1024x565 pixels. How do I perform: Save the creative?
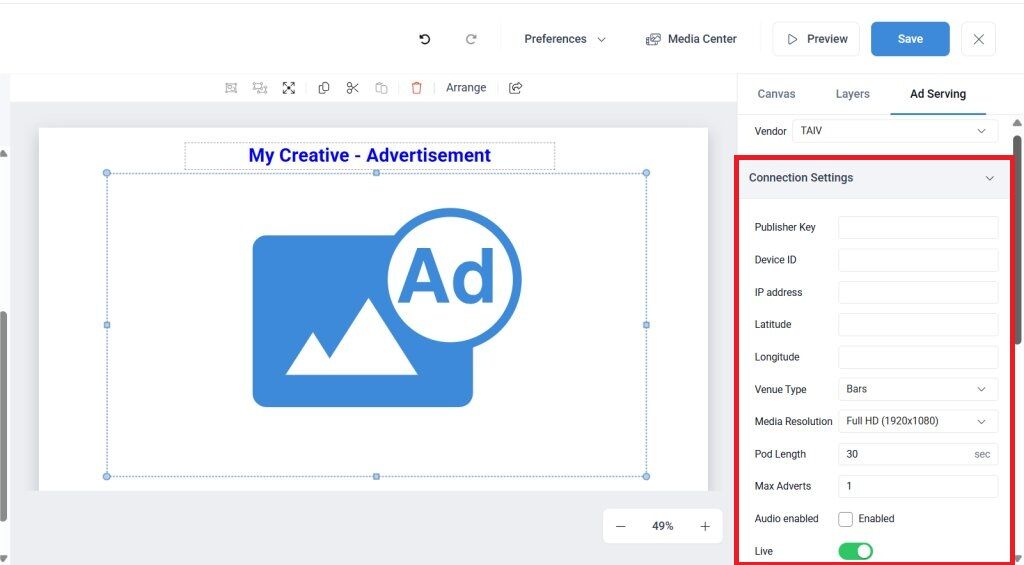[910, 39]
